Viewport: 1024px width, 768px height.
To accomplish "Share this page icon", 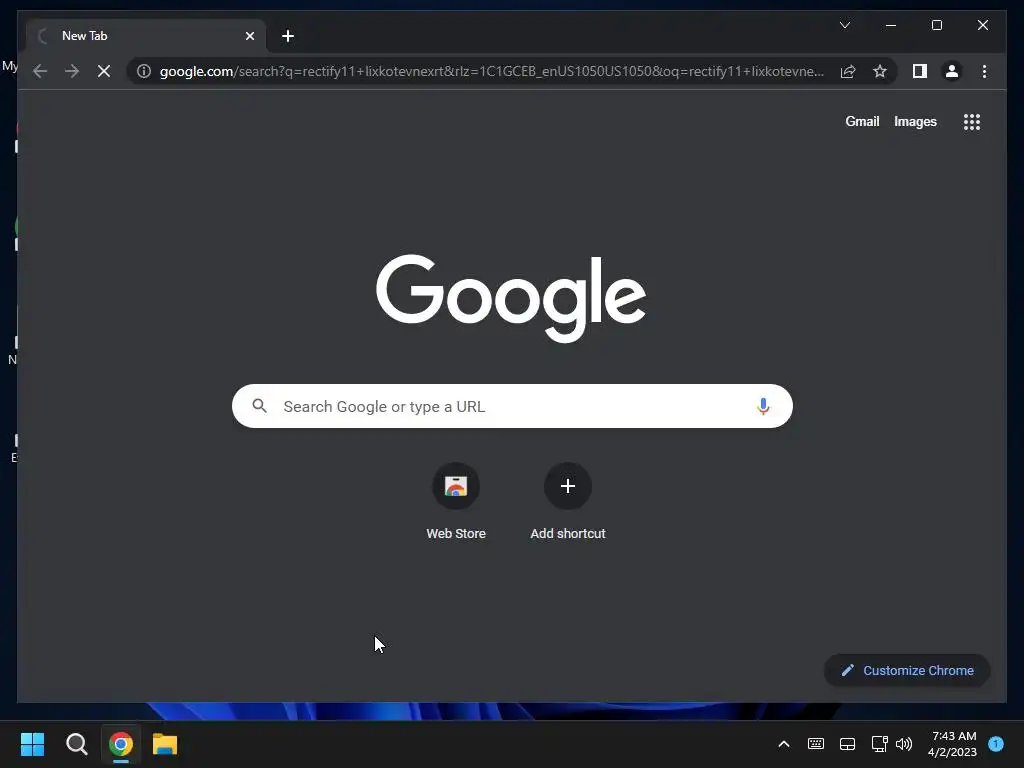I will pos(848,71).
